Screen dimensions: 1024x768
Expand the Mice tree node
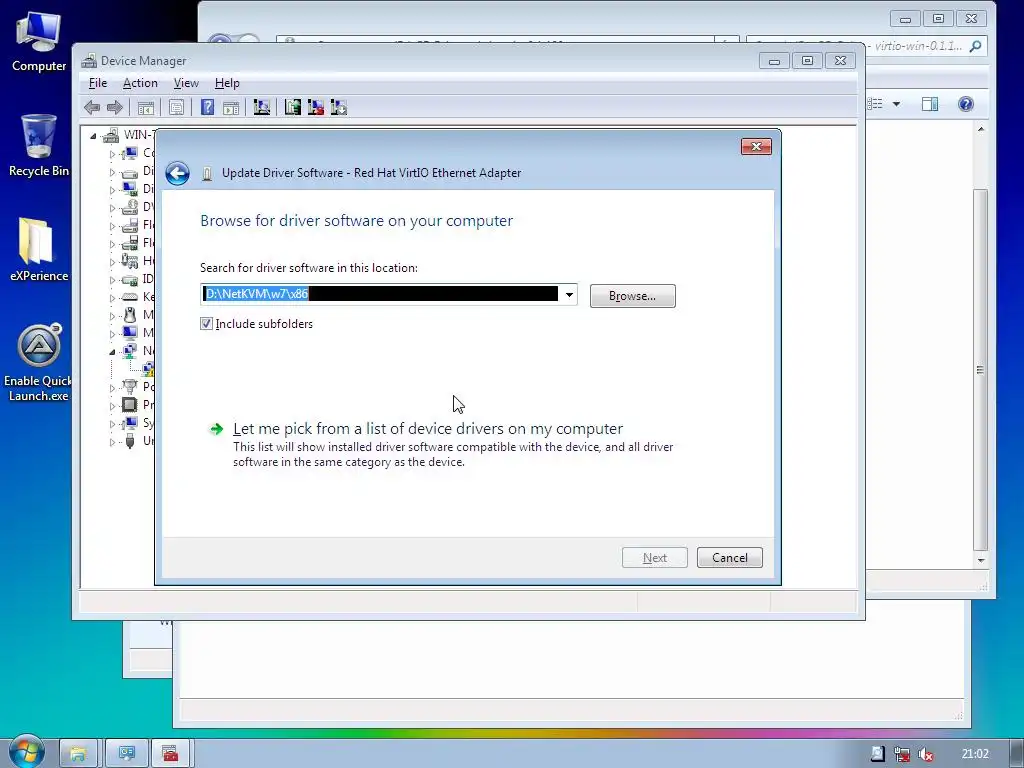coord(112,316)
